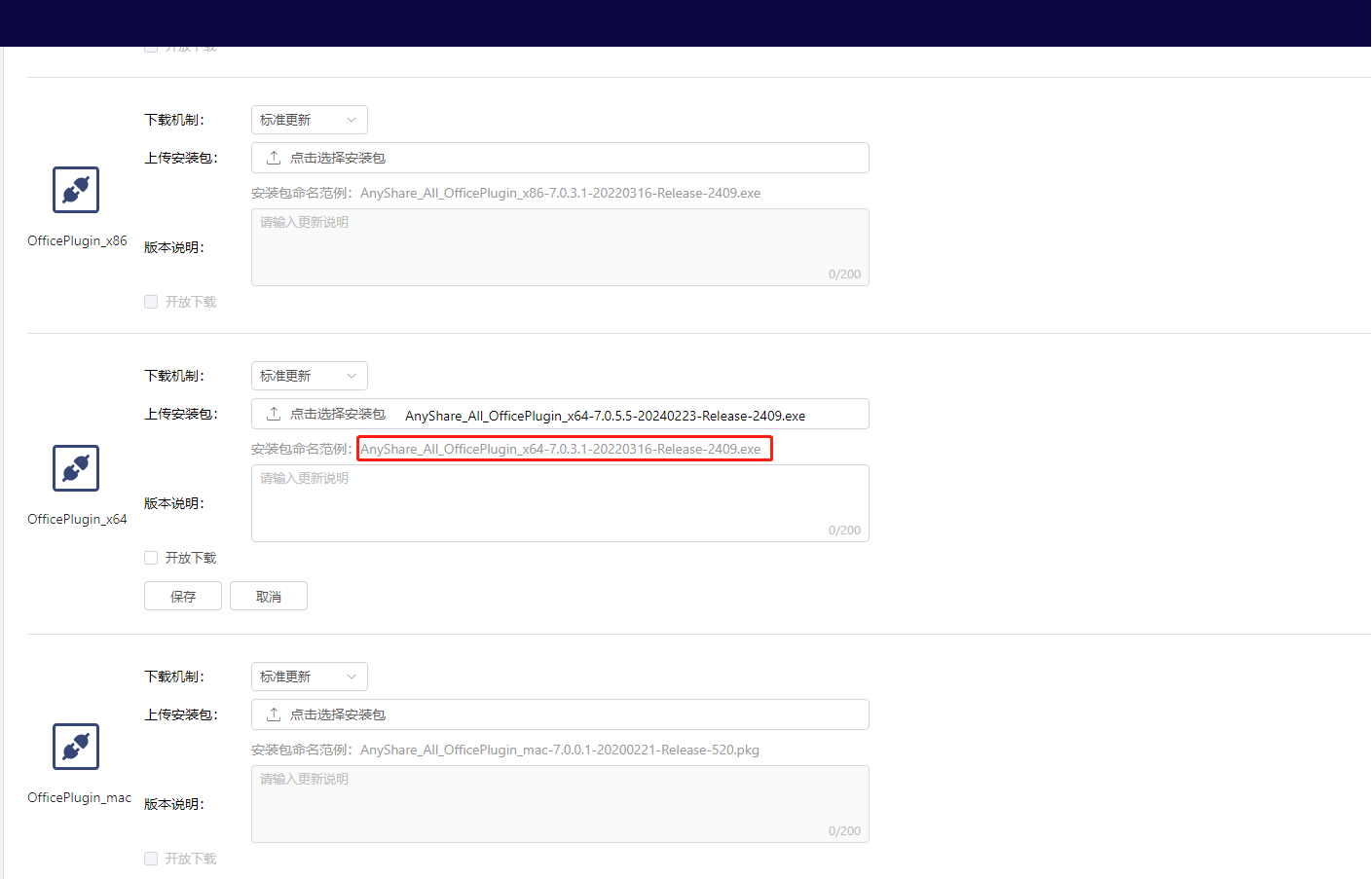The height and width of the screenshot is (879, 1372).
Task: Click the 请输入更新说明 field for OfficePlugin_x64
Action: click(x=560, y=502)
